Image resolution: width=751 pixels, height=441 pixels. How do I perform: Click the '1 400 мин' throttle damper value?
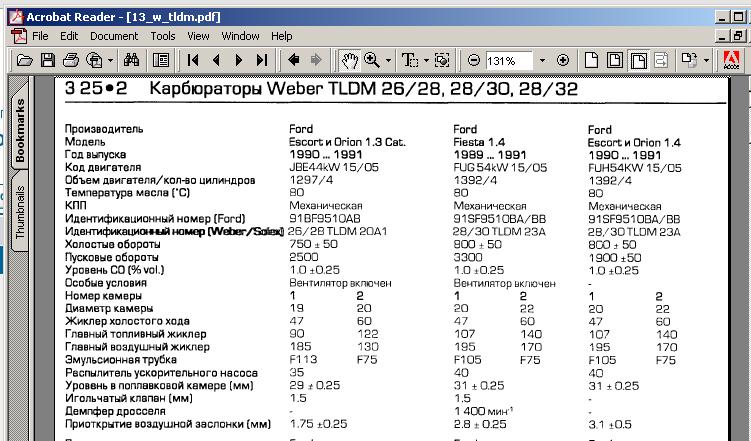[x=483, y=411]
